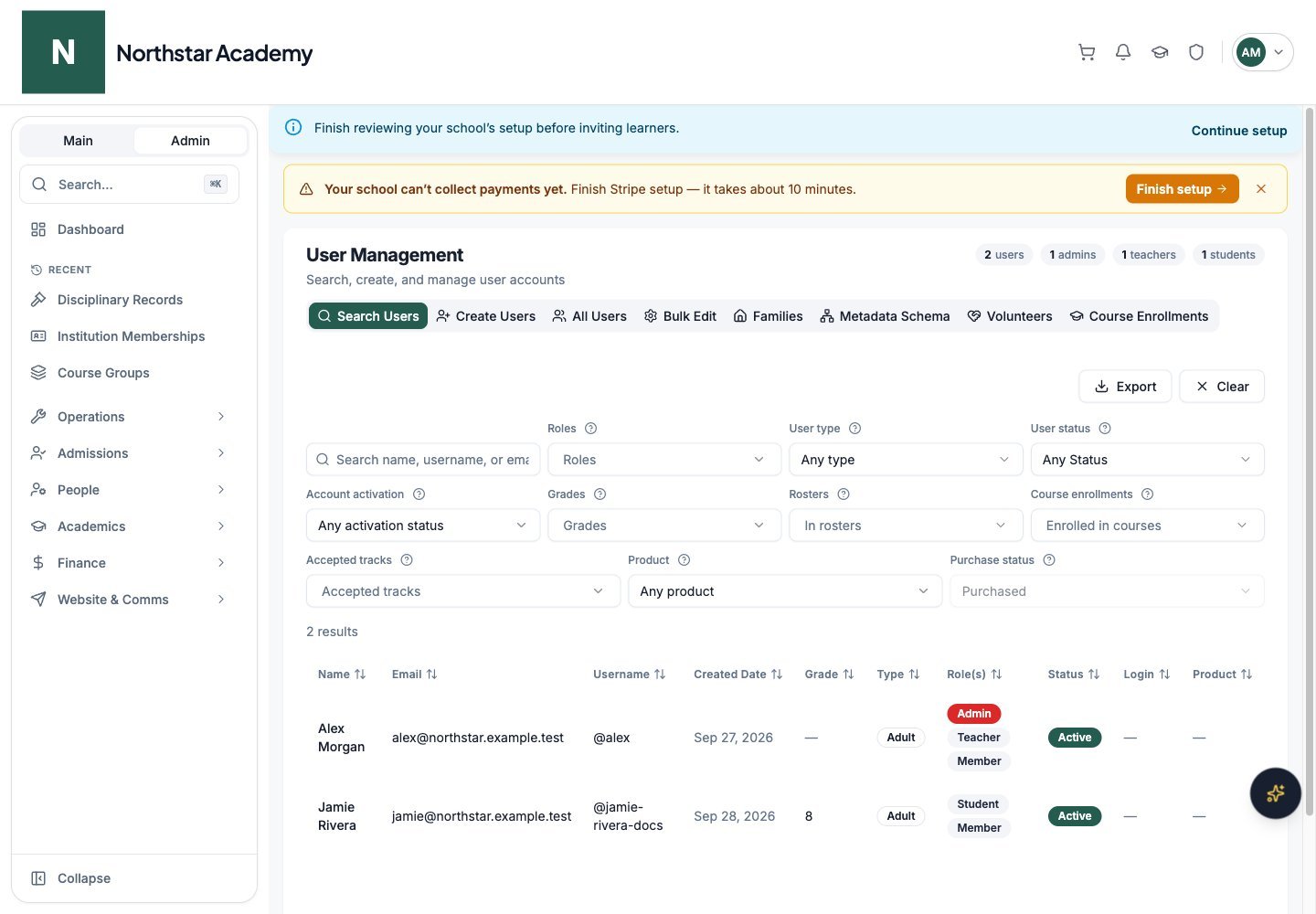Click the Export button

point(1125,387)
